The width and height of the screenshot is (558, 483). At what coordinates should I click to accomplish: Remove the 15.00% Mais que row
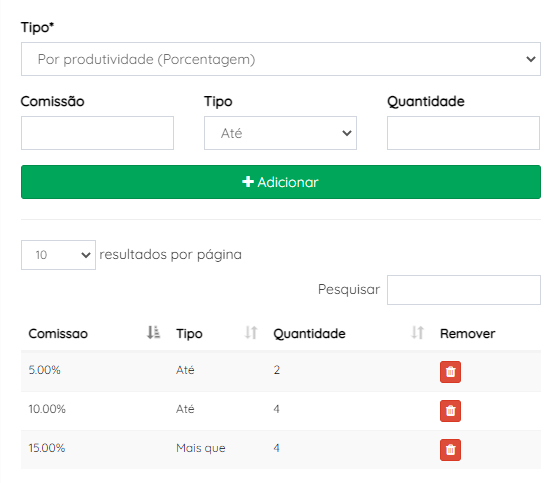pyautogui.click(x=450, y=450)
